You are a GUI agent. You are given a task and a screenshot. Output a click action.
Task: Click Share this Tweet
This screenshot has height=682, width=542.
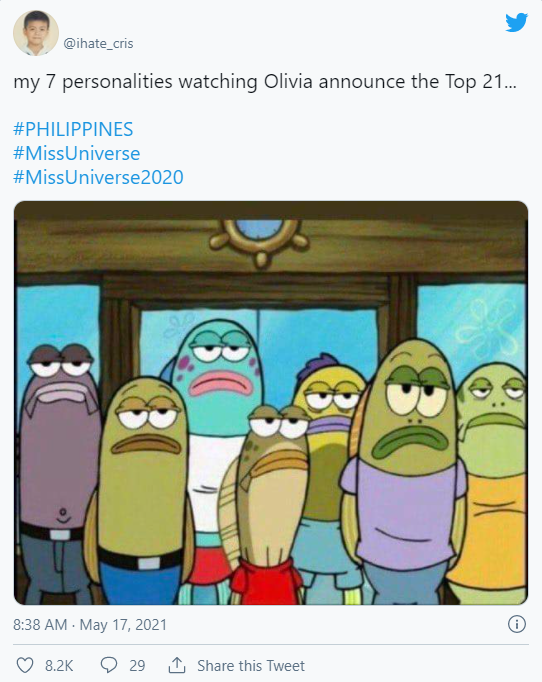(x=251, y=665)
